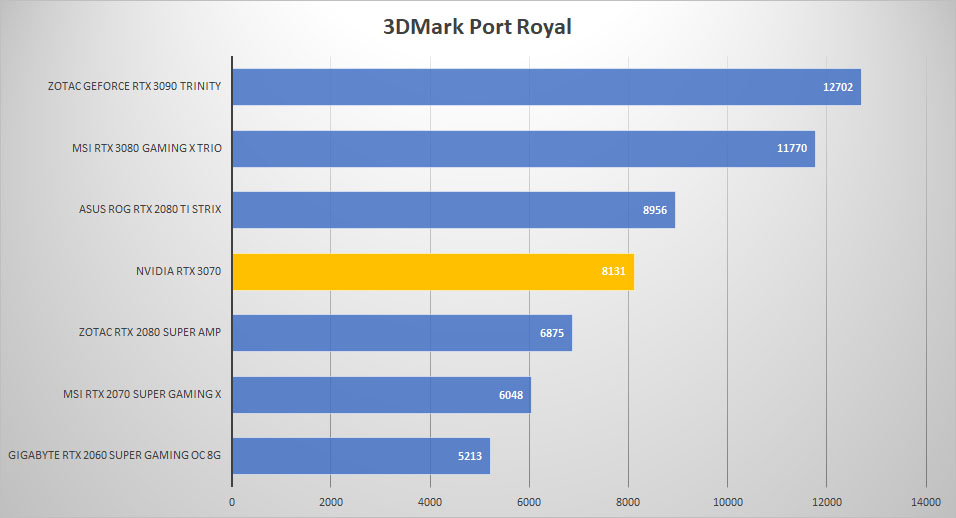Click the 8000 axis tick label
The width and height of the screenshot is (956, 518).
pos(628,502)
